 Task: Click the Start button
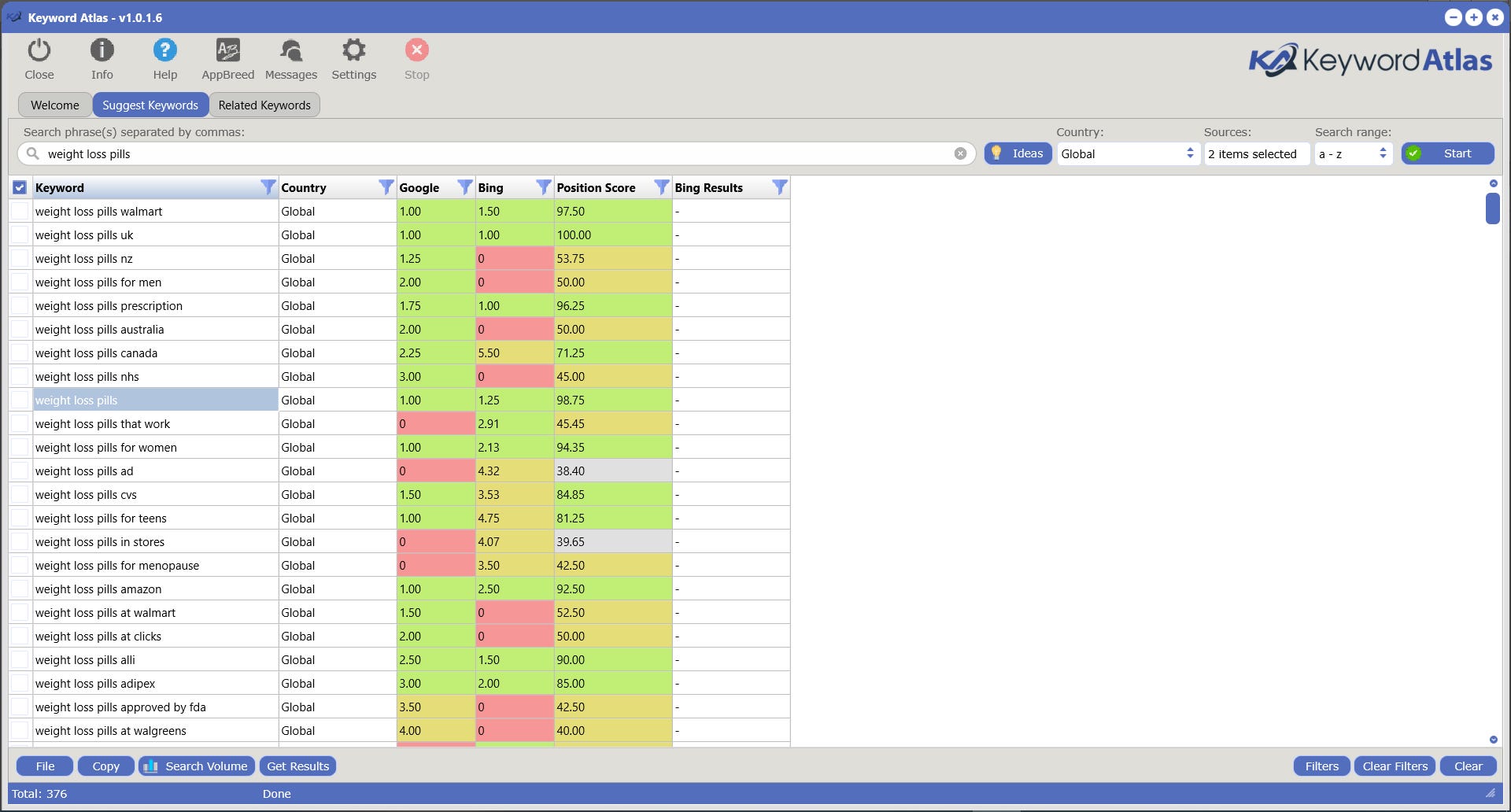(1447, 153)
